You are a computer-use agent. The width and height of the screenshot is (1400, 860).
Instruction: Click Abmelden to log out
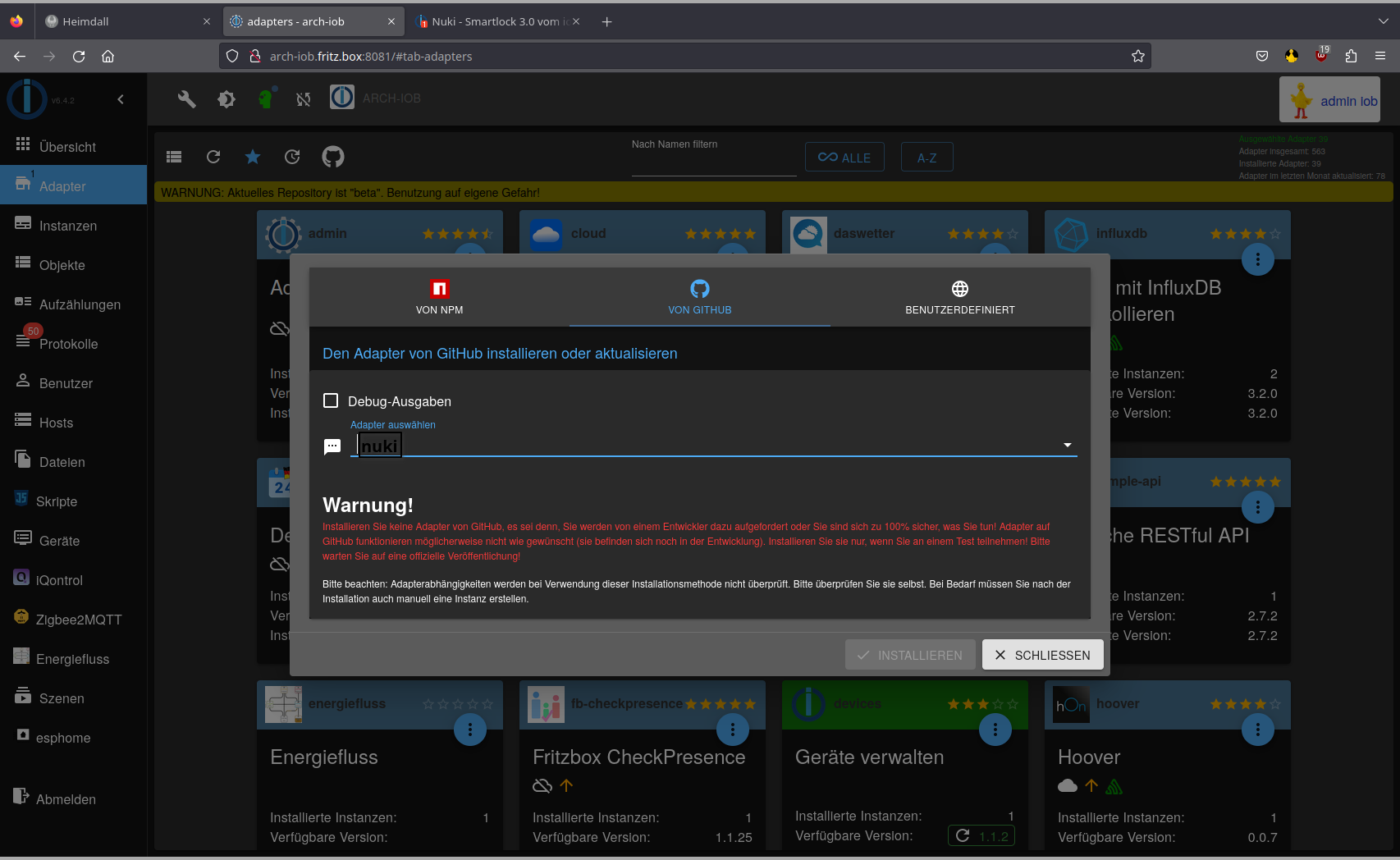pos(74,798)
